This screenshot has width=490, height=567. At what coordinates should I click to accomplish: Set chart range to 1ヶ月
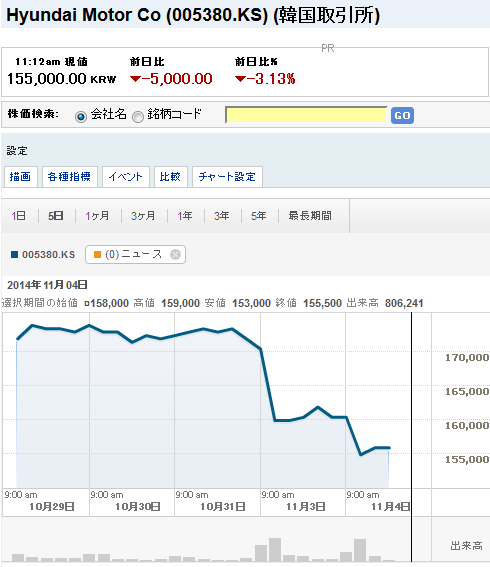coord(97,216)
